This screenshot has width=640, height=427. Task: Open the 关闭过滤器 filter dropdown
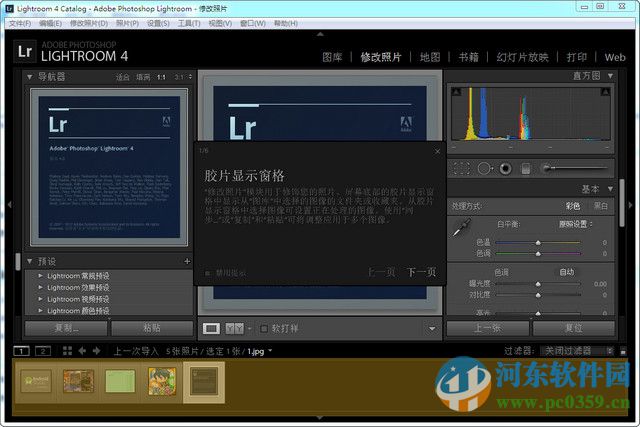click(x=576, y=351)
